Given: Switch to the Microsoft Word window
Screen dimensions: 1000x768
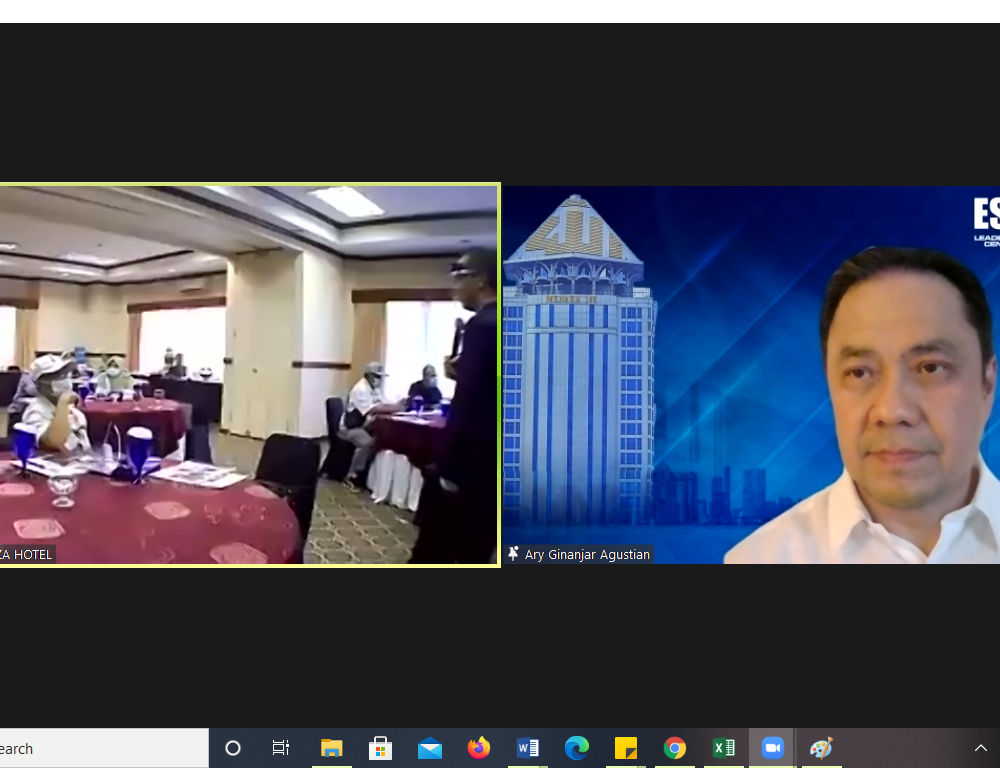Looking at the screenshot, I should [x=528, y=748].
